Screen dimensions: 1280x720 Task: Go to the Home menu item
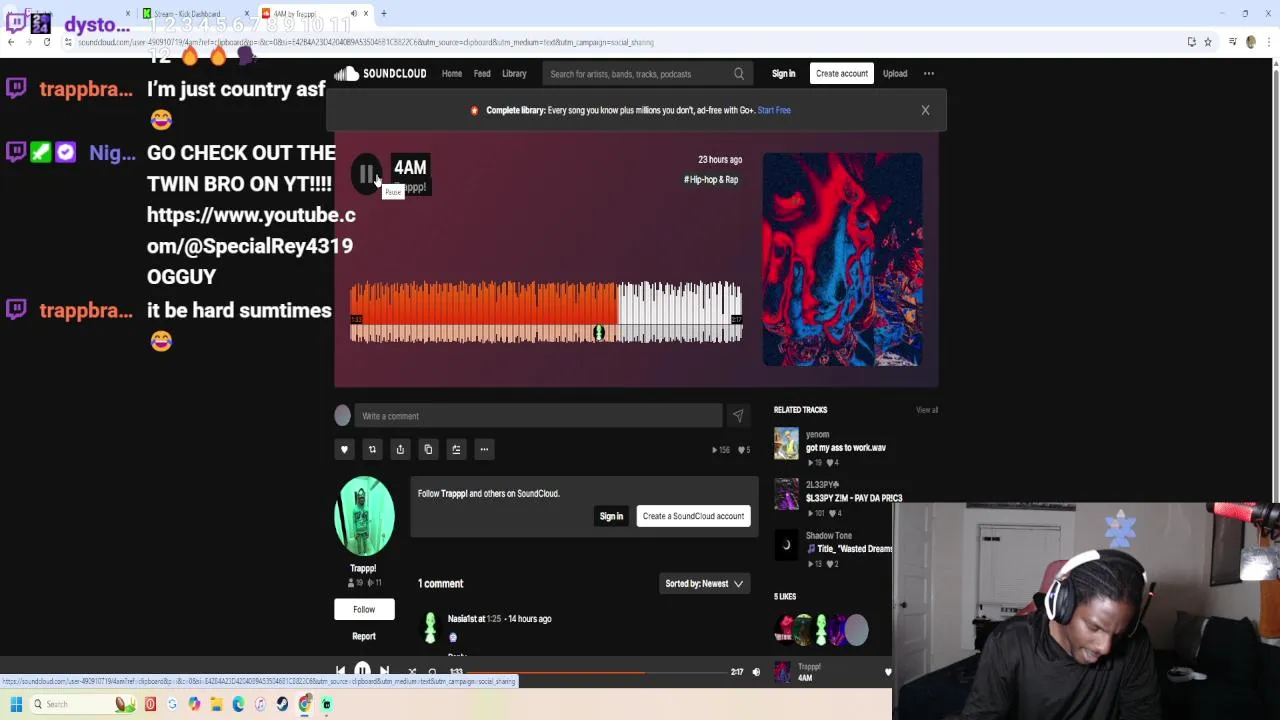452,74
